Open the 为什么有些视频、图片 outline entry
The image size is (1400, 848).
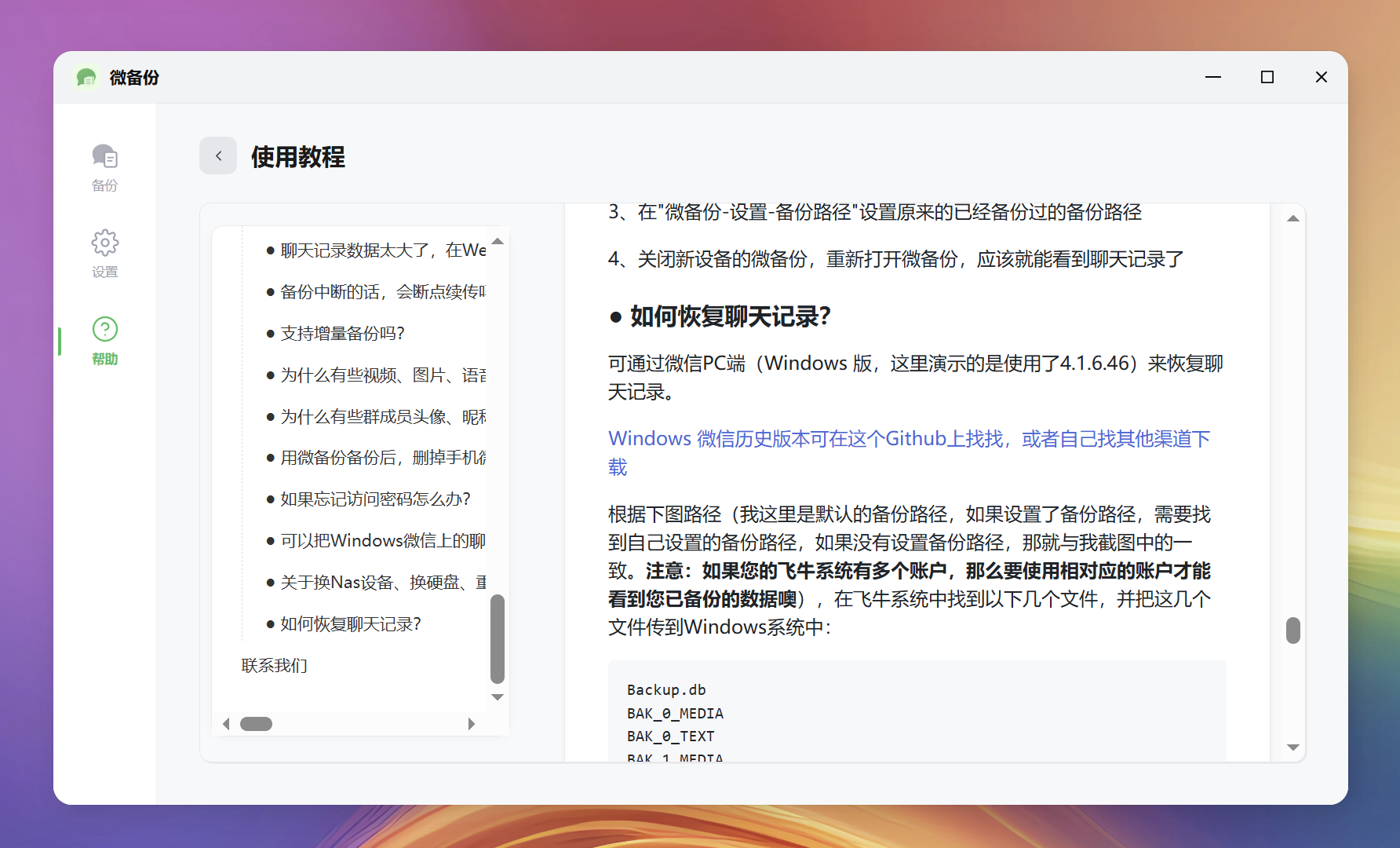point(377,375)
